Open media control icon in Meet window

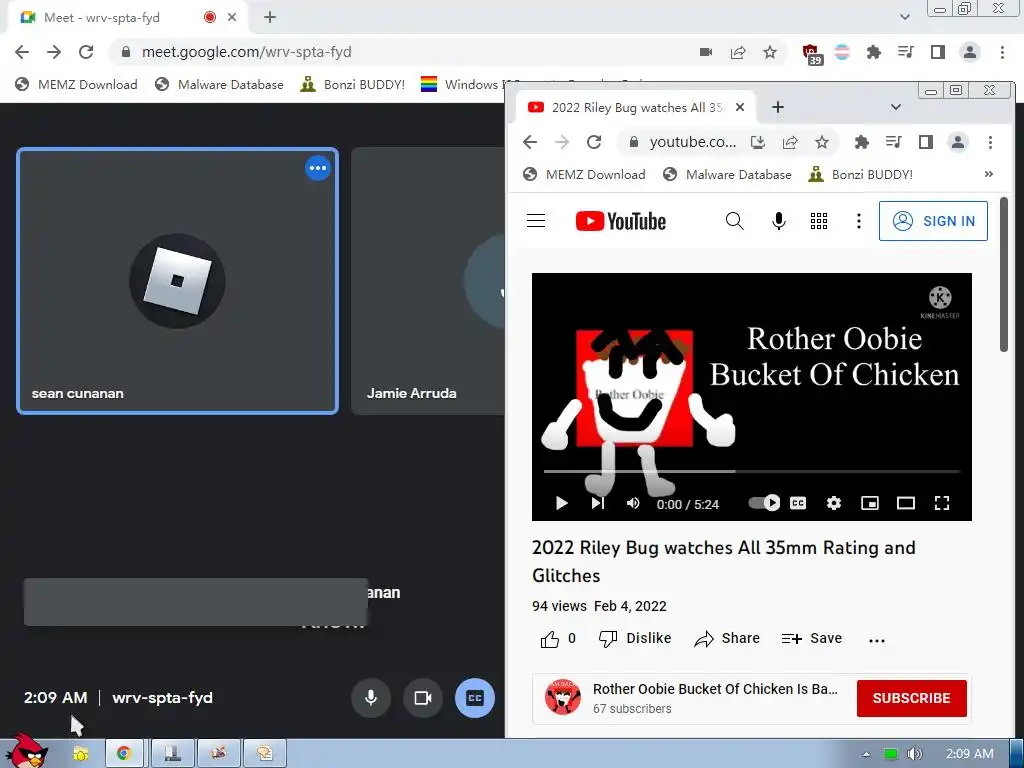[x=906, y=52]
